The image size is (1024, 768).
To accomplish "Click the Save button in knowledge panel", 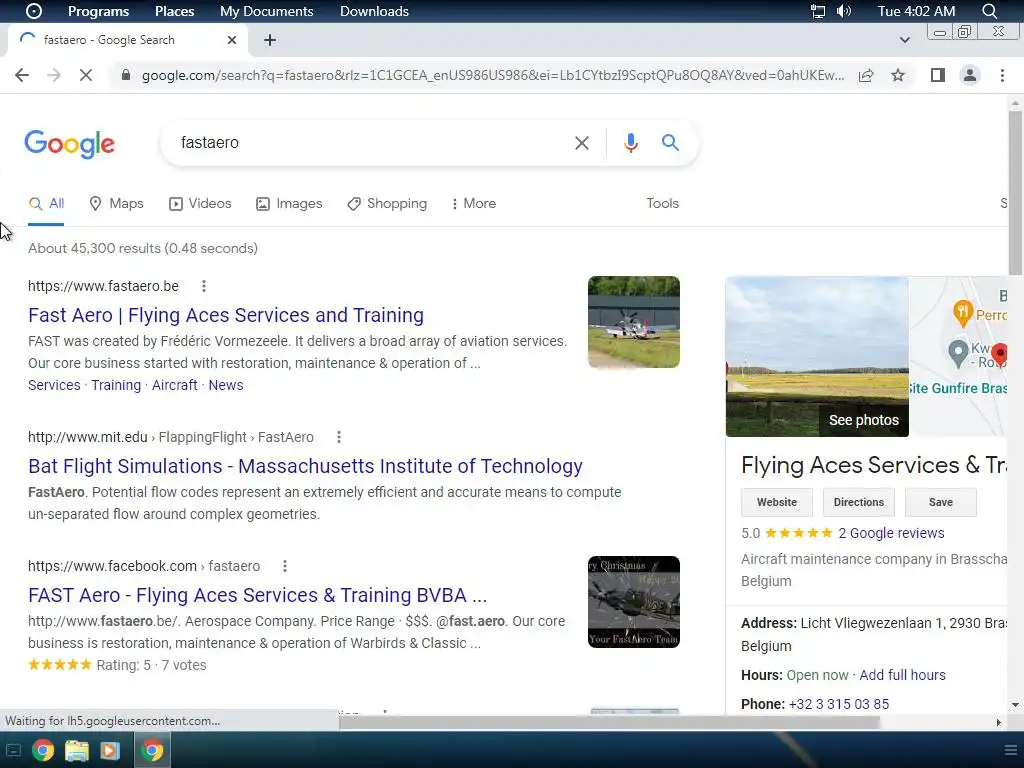I will click(x=940, y=502).
